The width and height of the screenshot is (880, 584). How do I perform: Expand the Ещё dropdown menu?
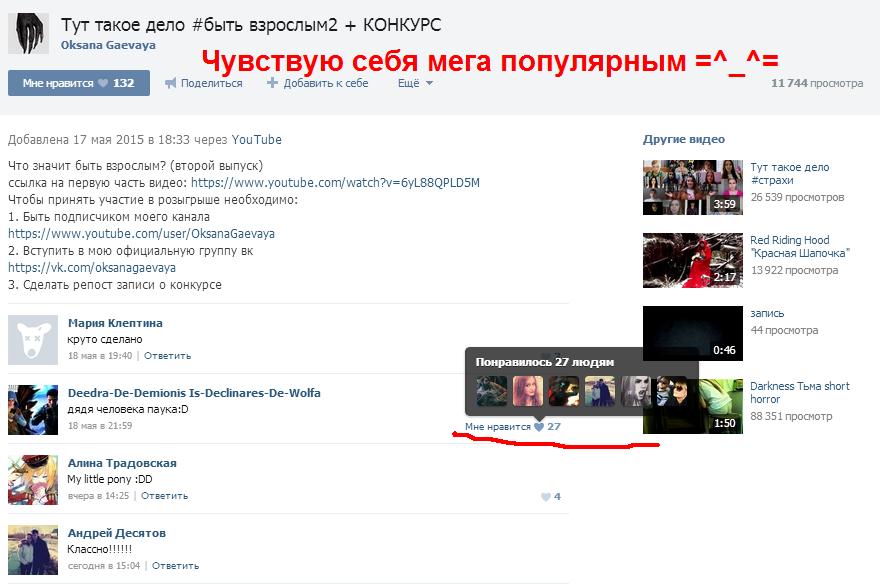415,83
